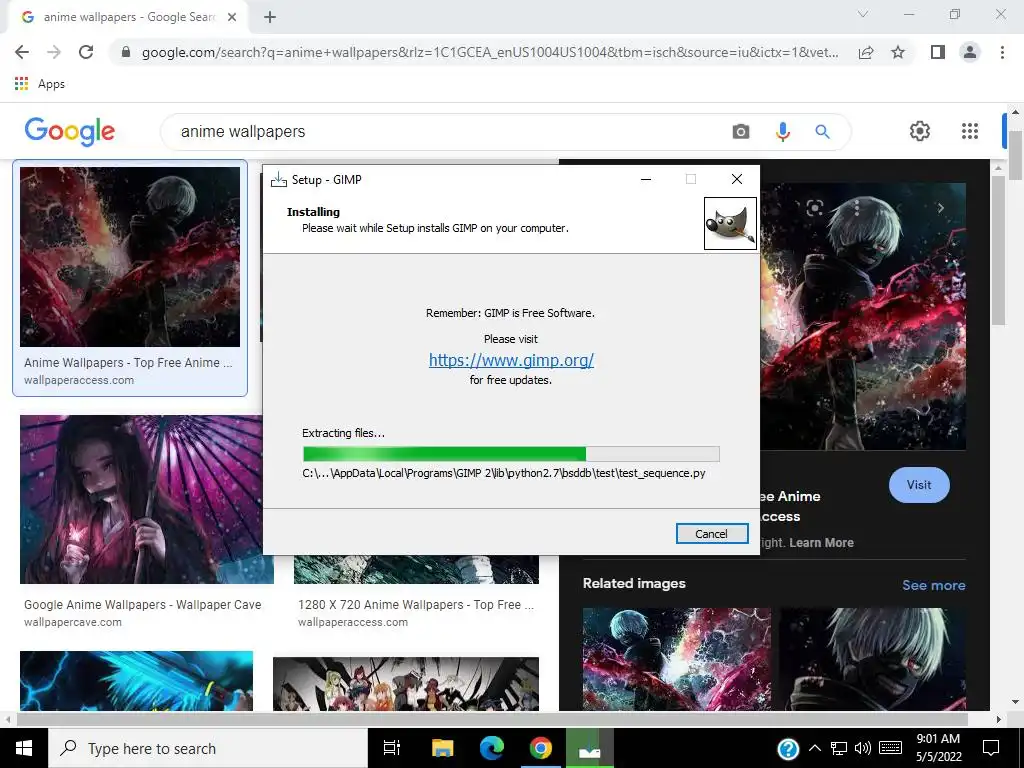
Task: Cancel the GIMP installation
Action: tap(712, 534)
